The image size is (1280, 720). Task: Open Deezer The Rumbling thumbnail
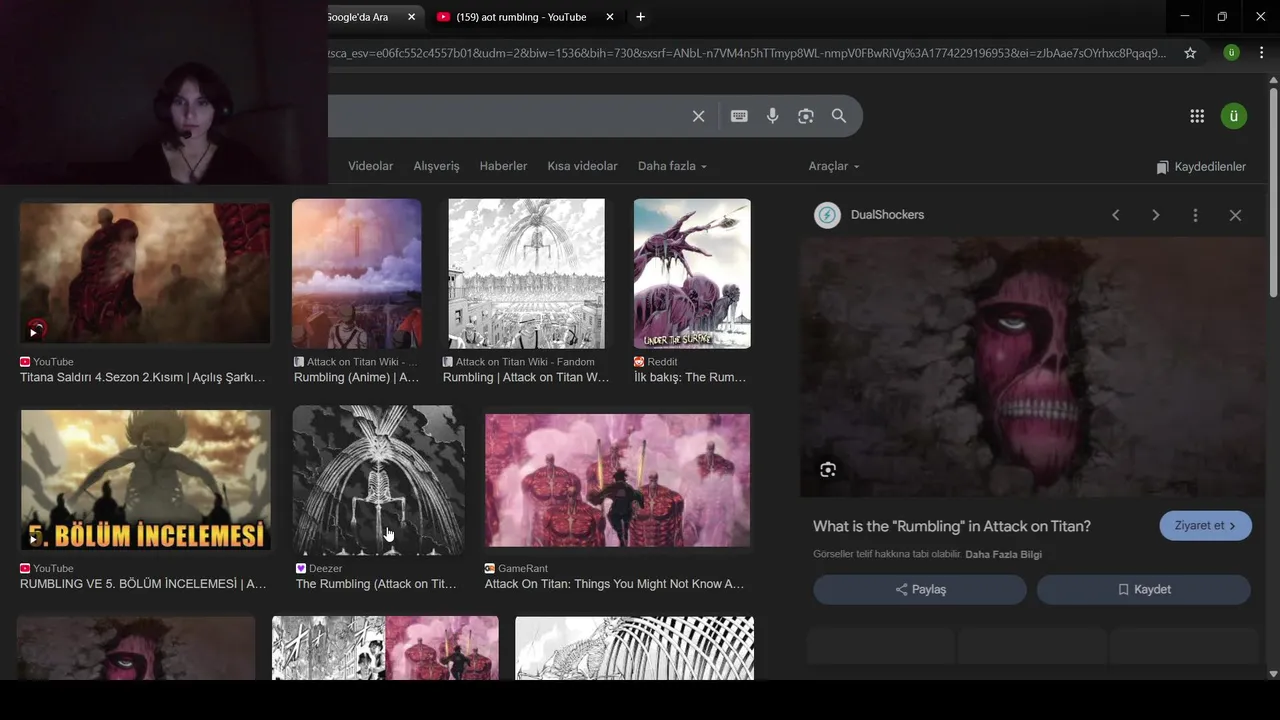[378, 480]
